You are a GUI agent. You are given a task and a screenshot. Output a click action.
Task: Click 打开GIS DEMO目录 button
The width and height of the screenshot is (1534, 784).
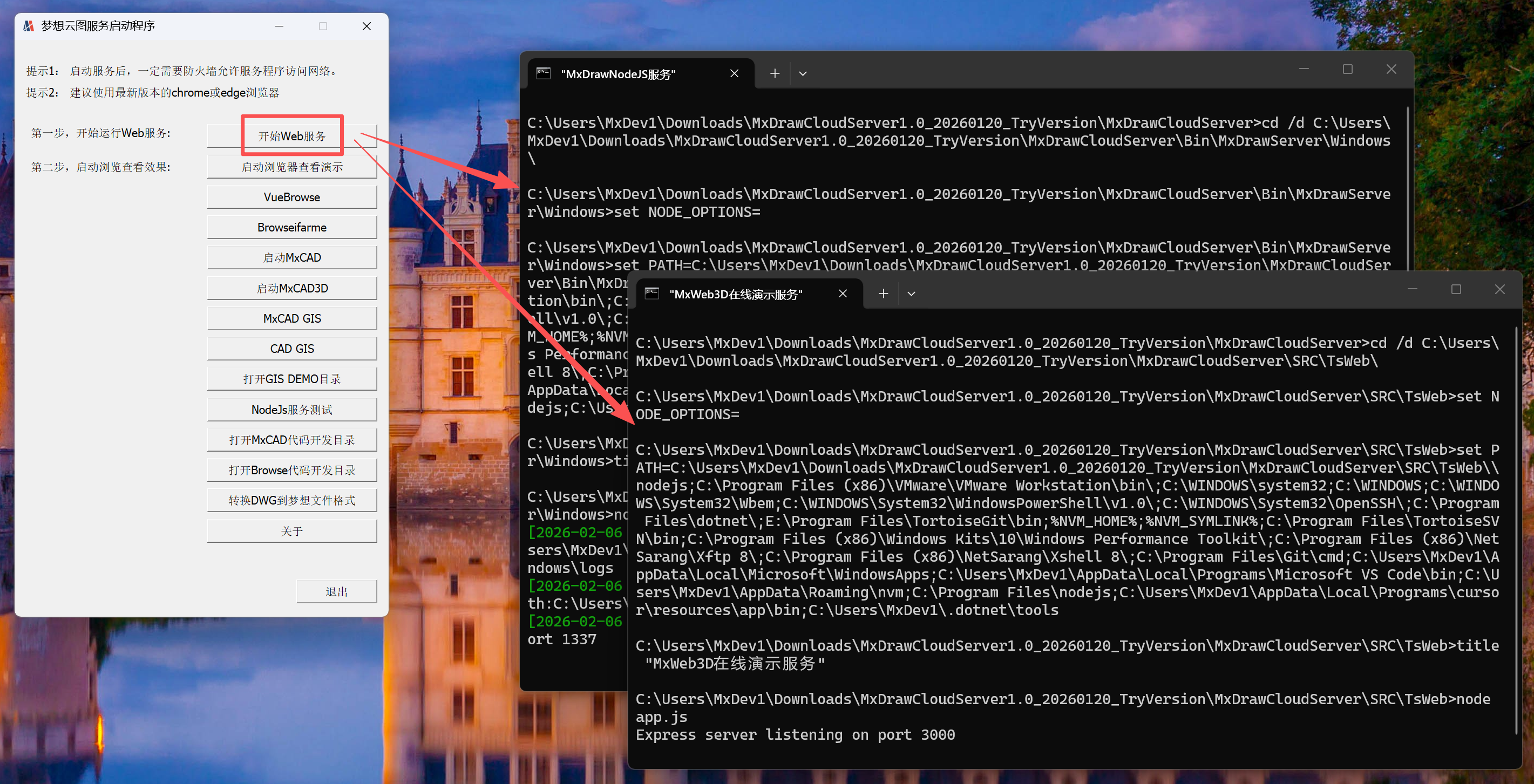point(292,379)
